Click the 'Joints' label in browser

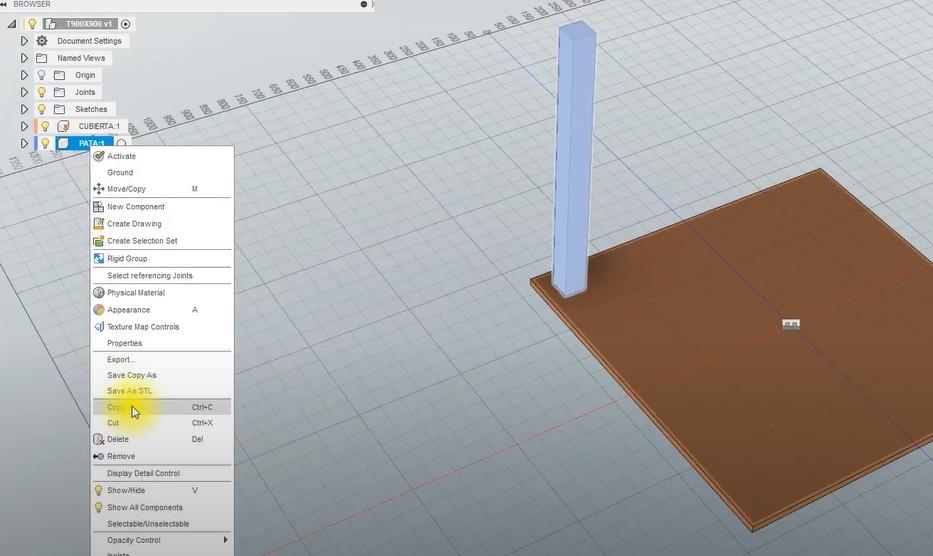[x=85, y=92]
